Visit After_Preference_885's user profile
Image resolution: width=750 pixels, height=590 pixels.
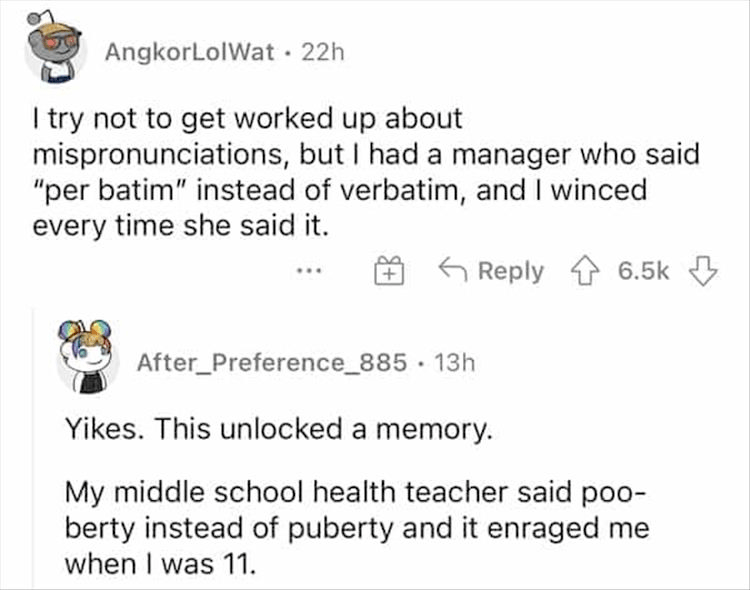coord(271,362)
